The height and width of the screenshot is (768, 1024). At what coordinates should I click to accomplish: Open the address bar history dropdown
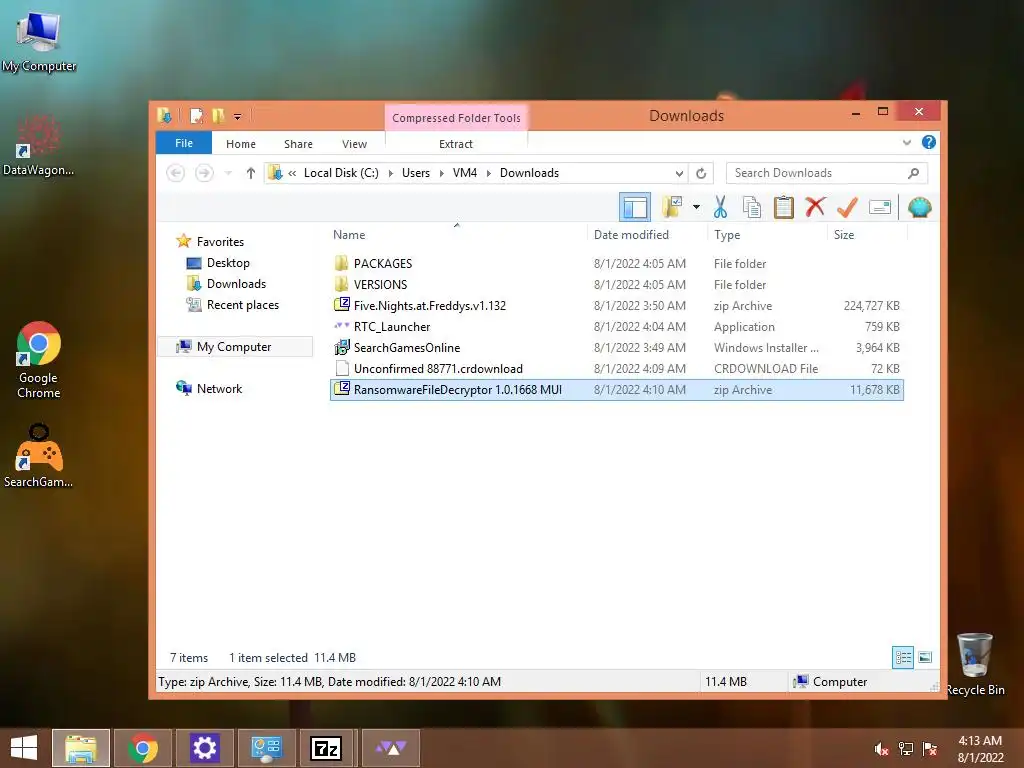pos(679,174)
